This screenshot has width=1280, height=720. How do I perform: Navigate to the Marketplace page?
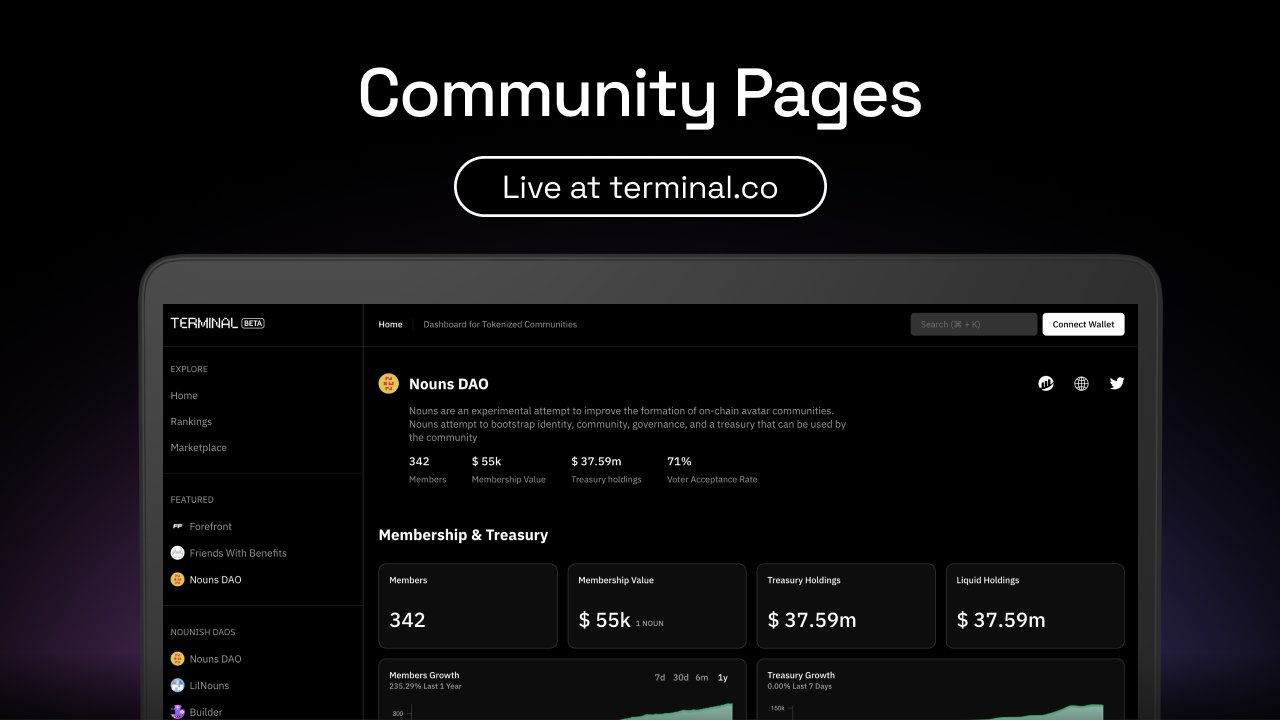pos(198,447)
